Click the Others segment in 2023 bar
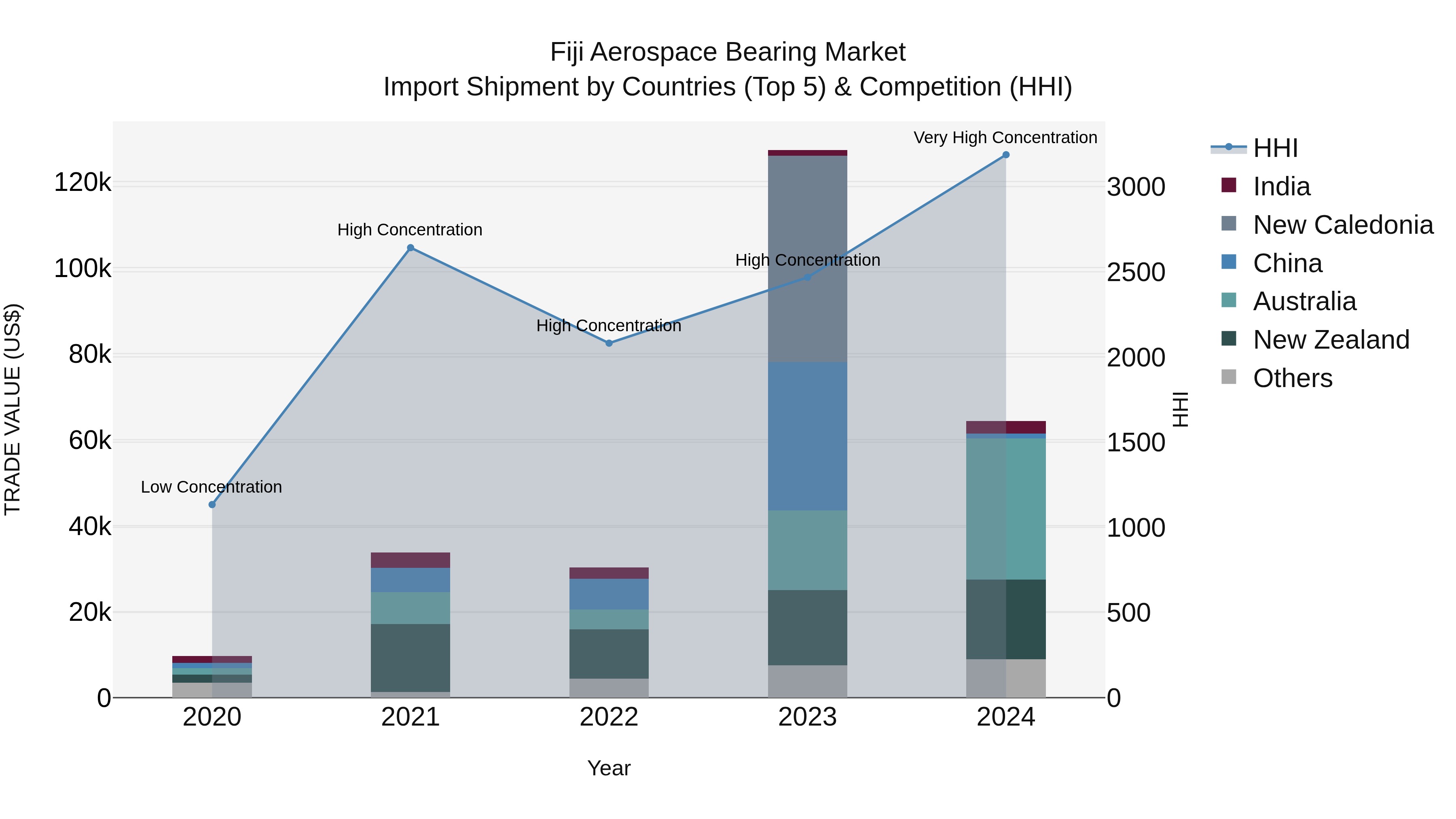This screenshot has height=819, width=1456. 808,681
